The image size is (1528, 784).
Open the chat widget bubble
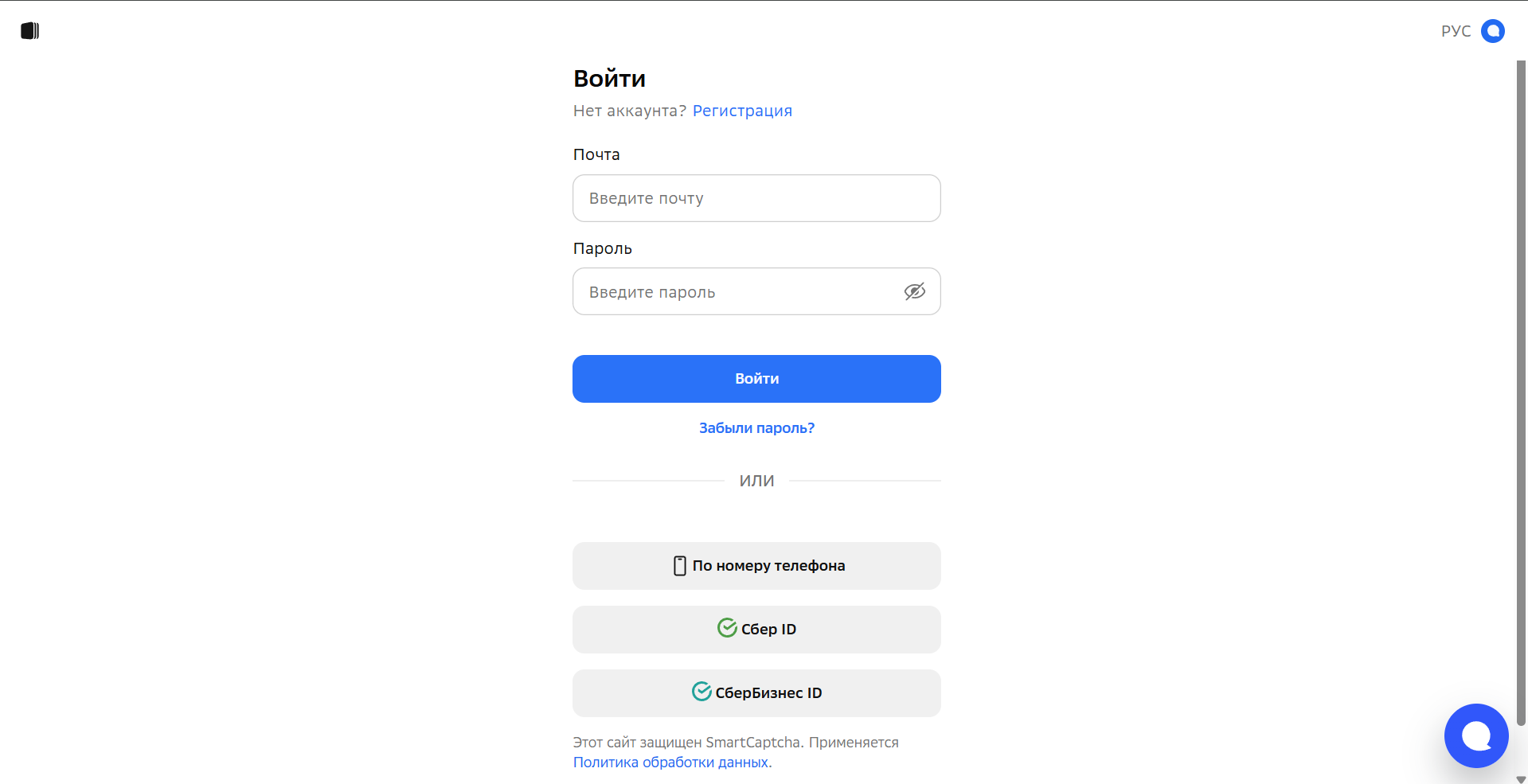[1476, 735]
